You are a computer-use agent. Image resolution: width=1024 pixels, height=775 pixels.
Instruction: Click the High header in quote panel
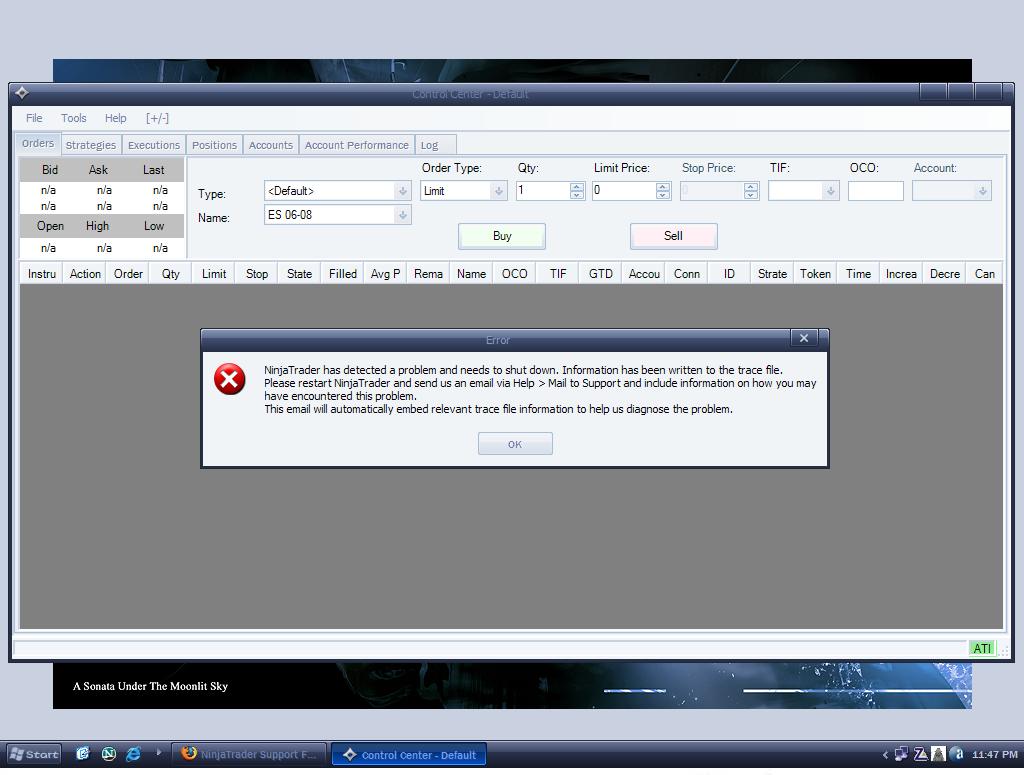(x=97, y=226)
